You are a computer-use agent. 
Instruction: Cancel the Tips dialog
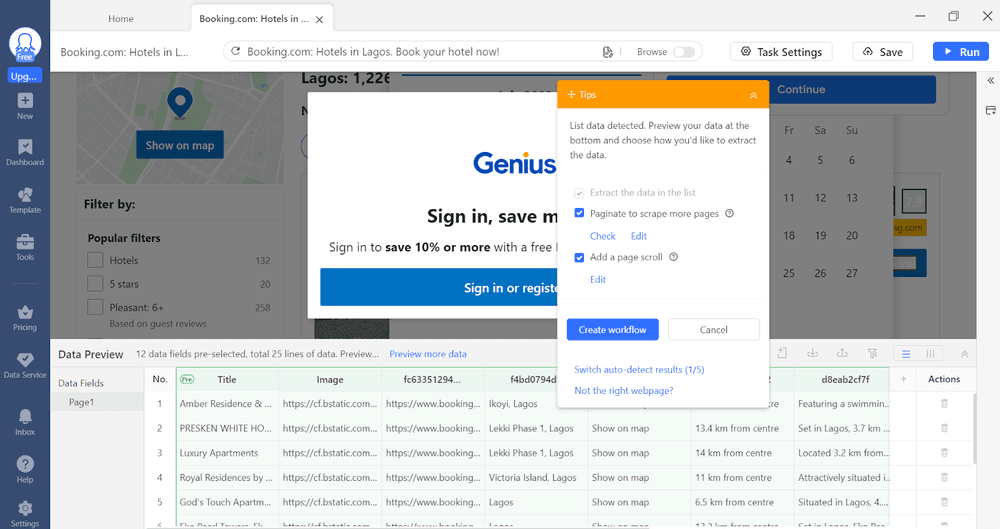(714, 329)
